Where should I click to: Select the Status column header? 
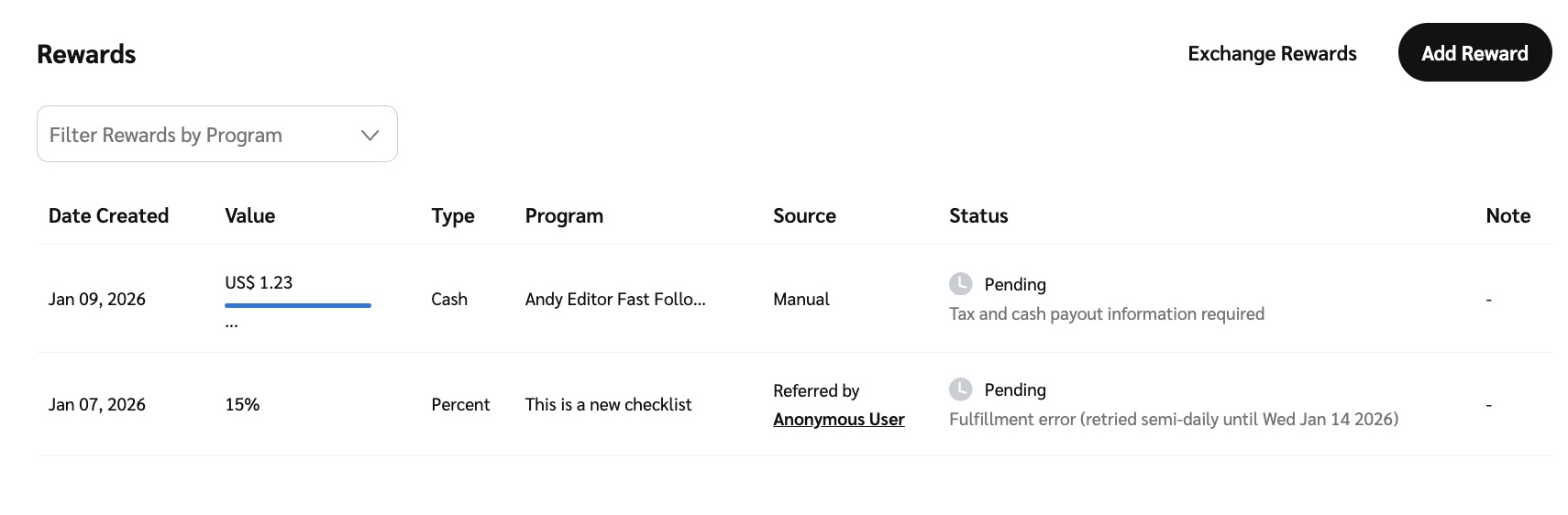pyautogui.click(x=977, y=216)
